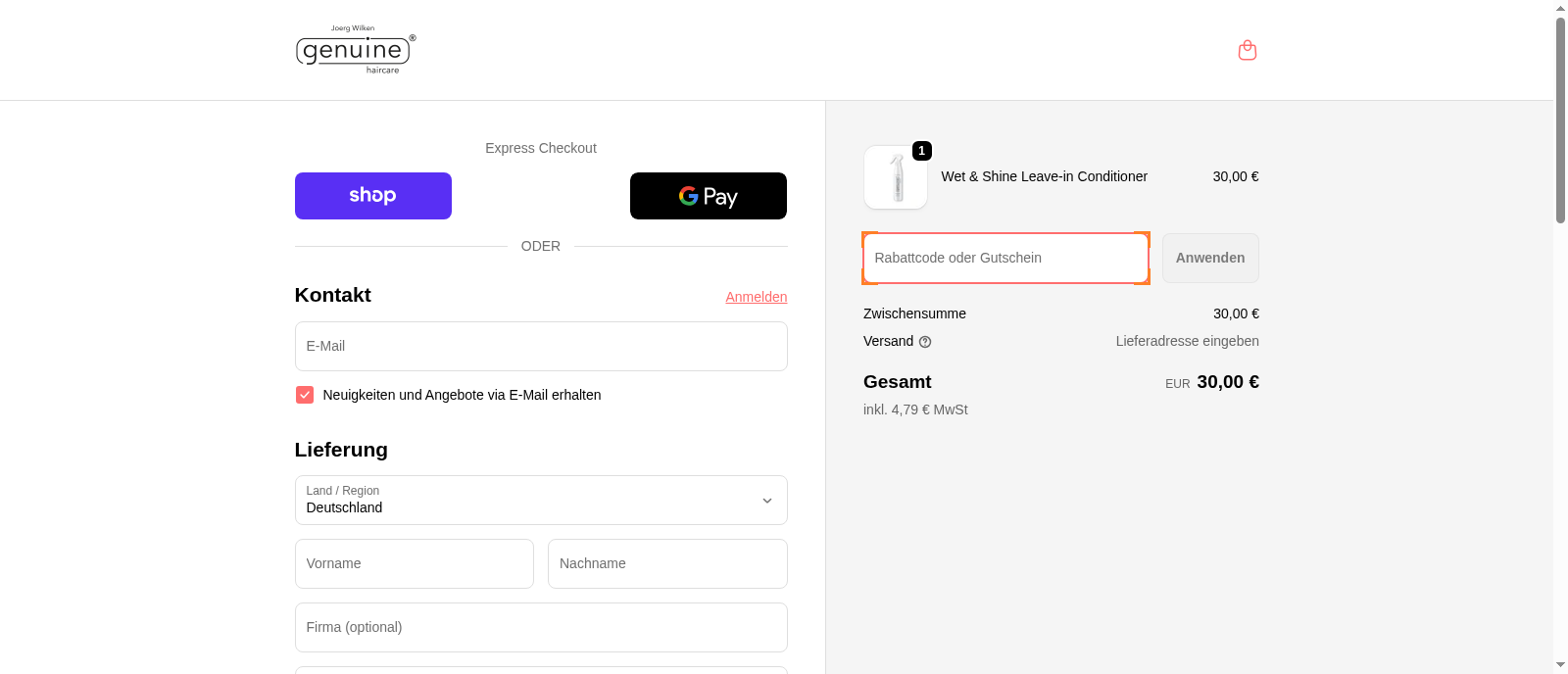Click the quantity badge on product image
Viewport: 1568px width, 674px height.
[x=922, y=151]
